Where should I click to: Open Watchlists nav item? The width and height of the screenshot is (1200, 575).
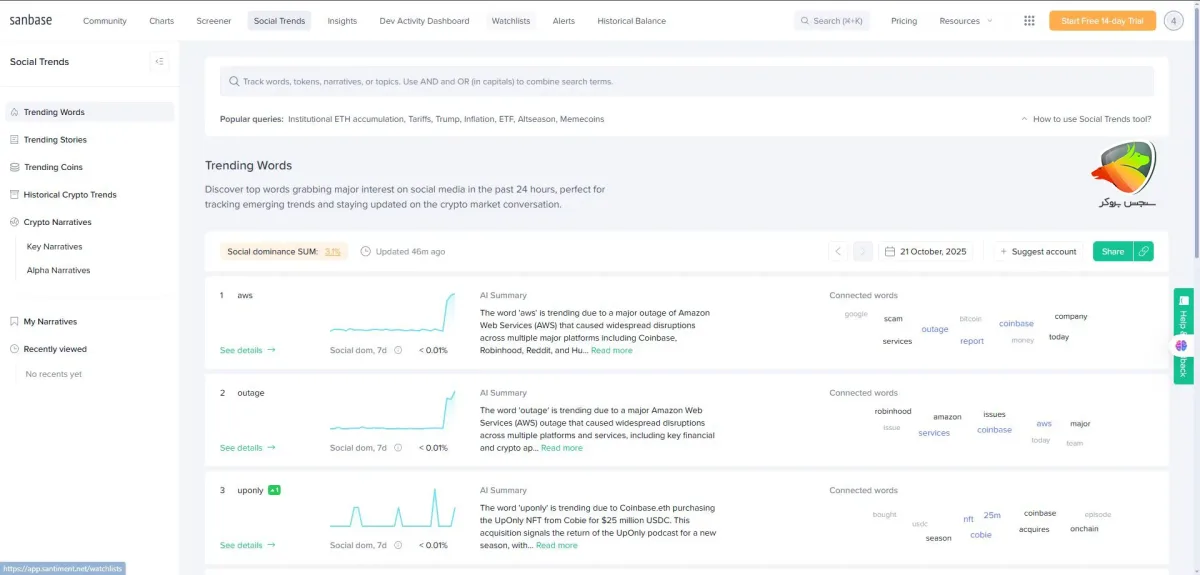511,21
